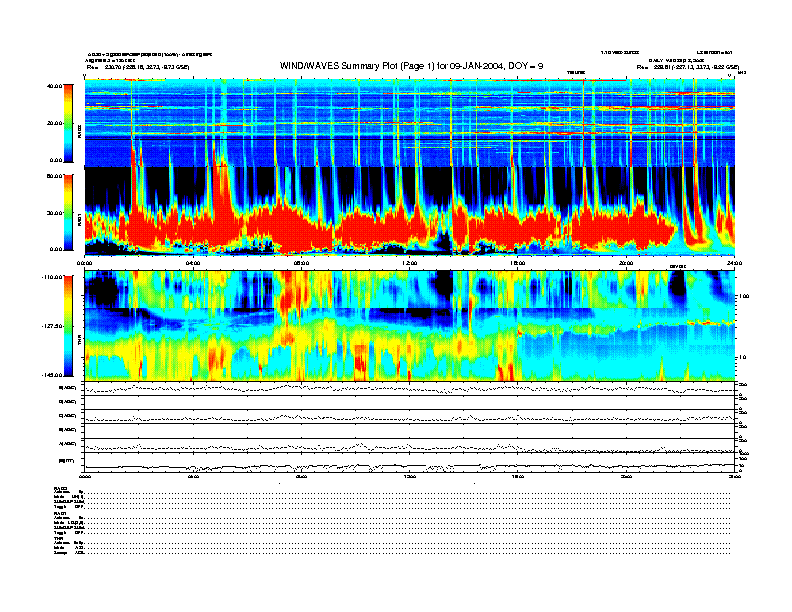Select the 04:00 time tick below RAD1 panel
Image resolution: width=792 pixels, height=612 pixels.
pyautogui.click(x=193, y=263)
